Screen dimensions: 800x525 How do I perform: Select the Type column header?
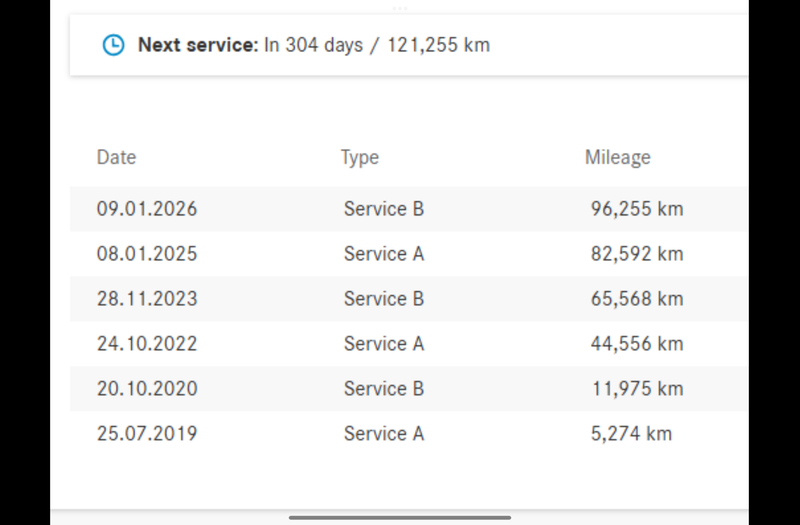click(360, 157)
